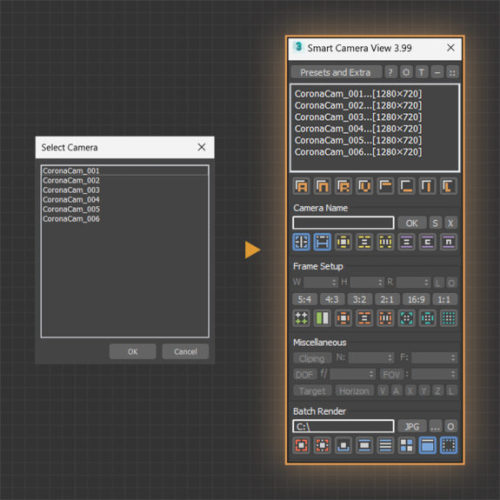Click the blue window layout icon in Batch Render
500x500 pixels.
(427, 445)
